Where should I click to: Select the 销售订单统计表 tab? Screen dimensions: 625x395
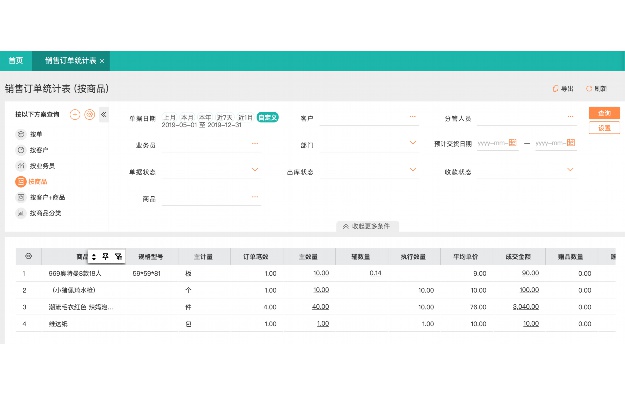[x=71, y=61]
